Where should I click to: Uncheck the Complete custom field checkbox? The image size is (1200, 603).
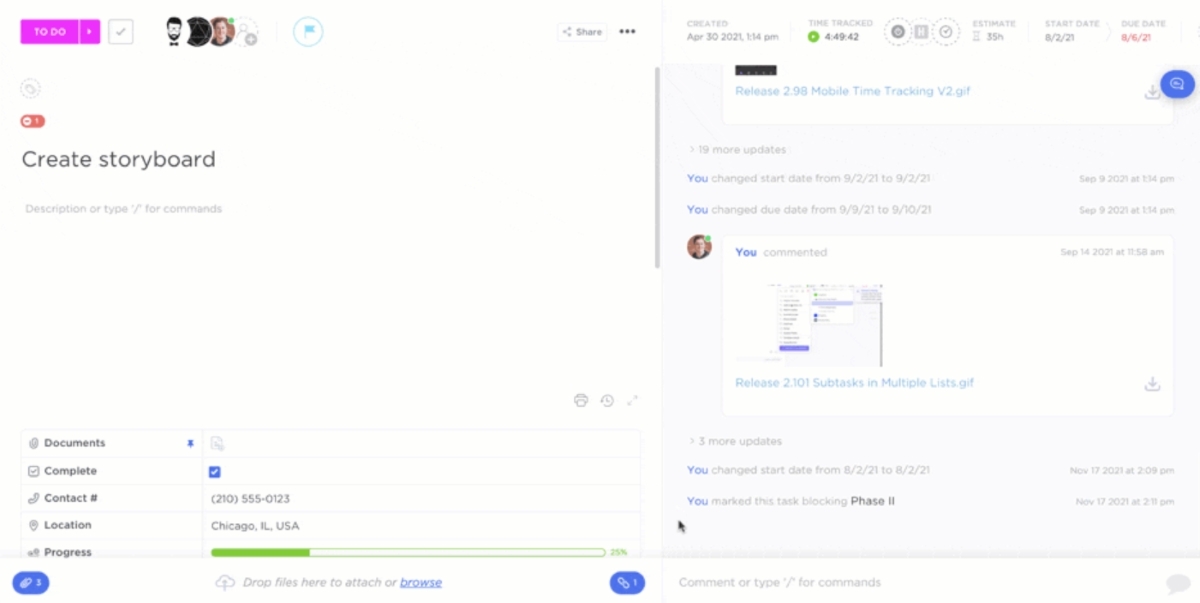coord(215,471)
